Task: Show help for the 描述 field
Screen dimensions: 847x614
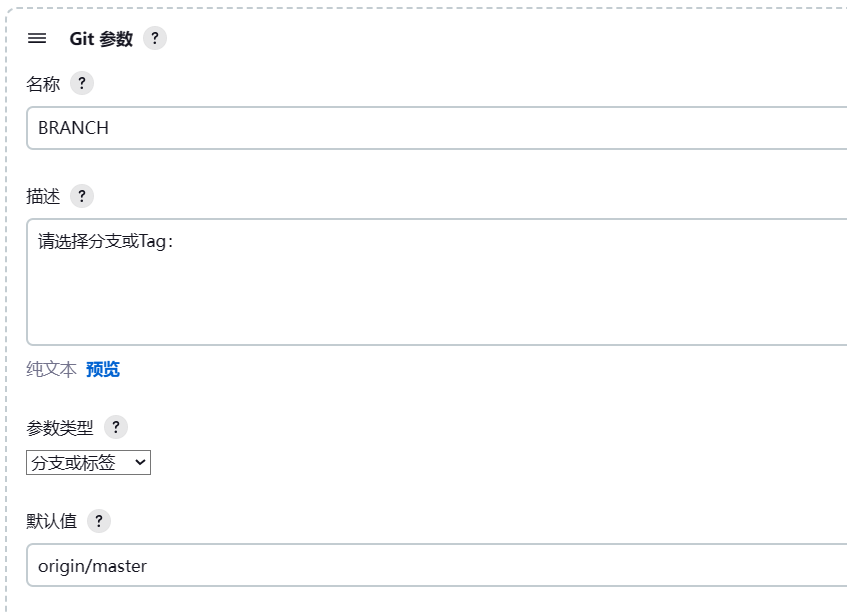Action: (x=82, y=196)
